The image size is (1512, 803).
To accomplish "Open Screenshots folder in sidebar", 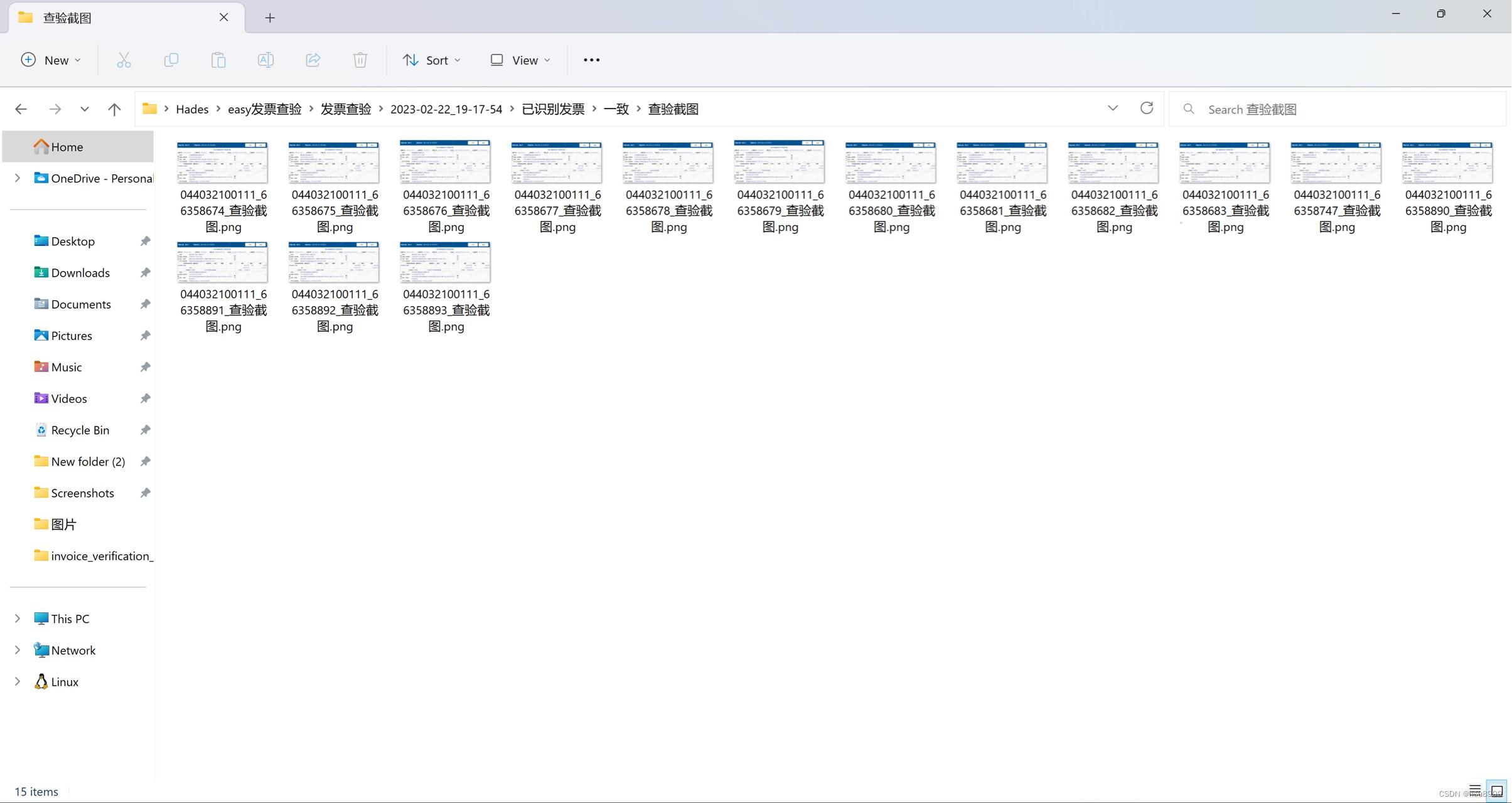I will [x=82, y=493].
